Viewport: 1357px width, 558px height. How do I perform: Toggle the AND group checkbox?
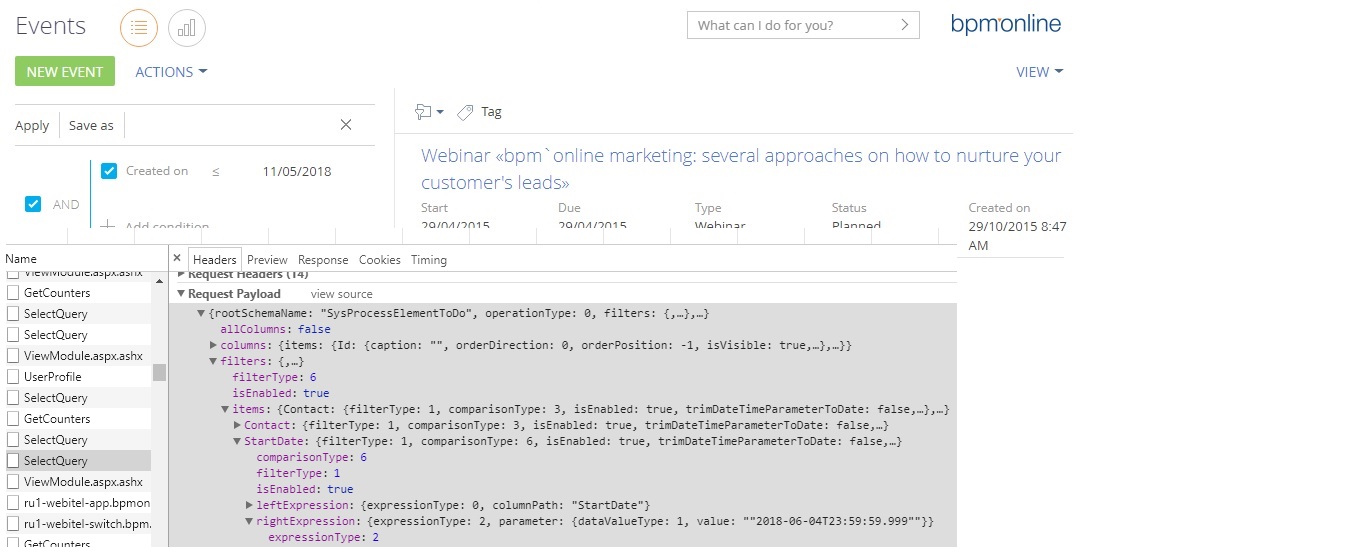33,204
